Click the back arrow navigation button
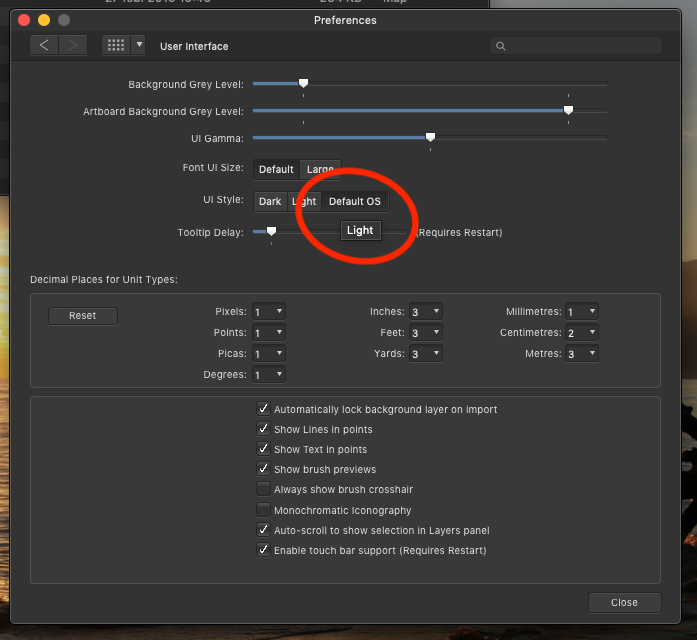Screen dimensions: 697x640 (44, 46)
